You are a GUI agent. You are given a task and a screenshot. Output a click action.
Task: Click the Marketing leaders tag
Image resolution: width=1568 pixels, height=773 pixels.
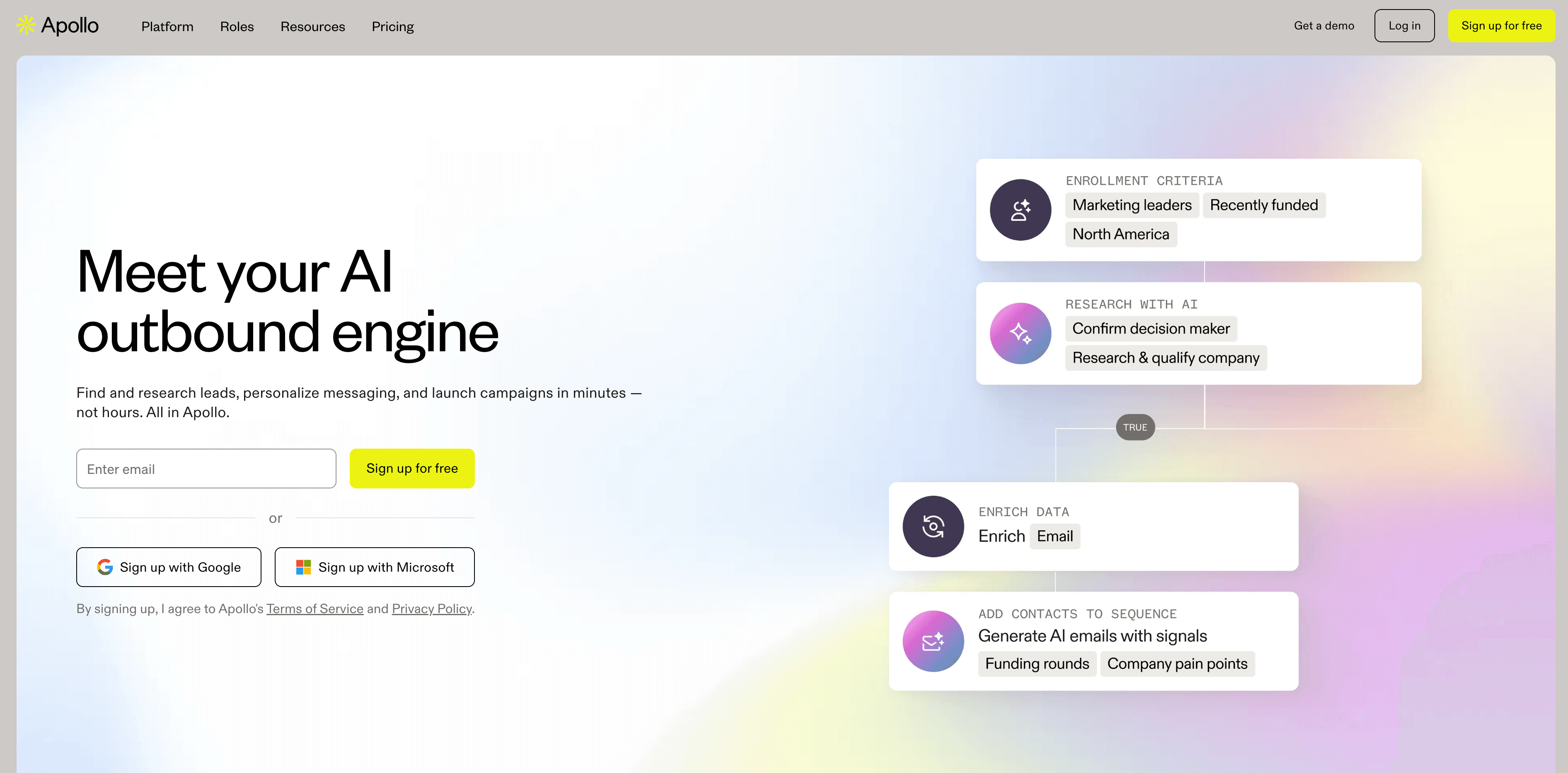(1132, 205)
